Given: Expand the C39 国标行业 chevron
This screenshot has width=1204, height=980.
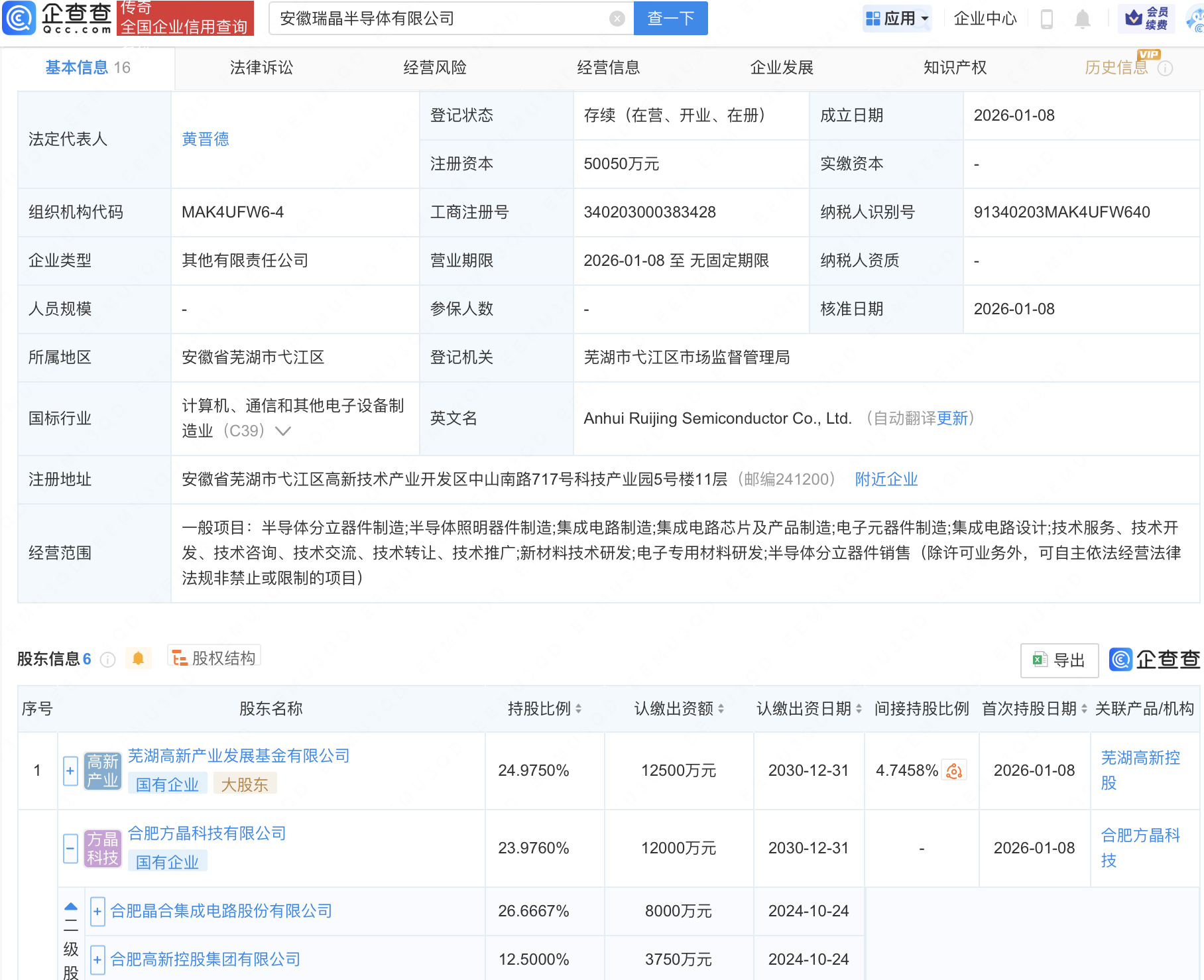Looking at the screenshot, I should coord(283,430).
